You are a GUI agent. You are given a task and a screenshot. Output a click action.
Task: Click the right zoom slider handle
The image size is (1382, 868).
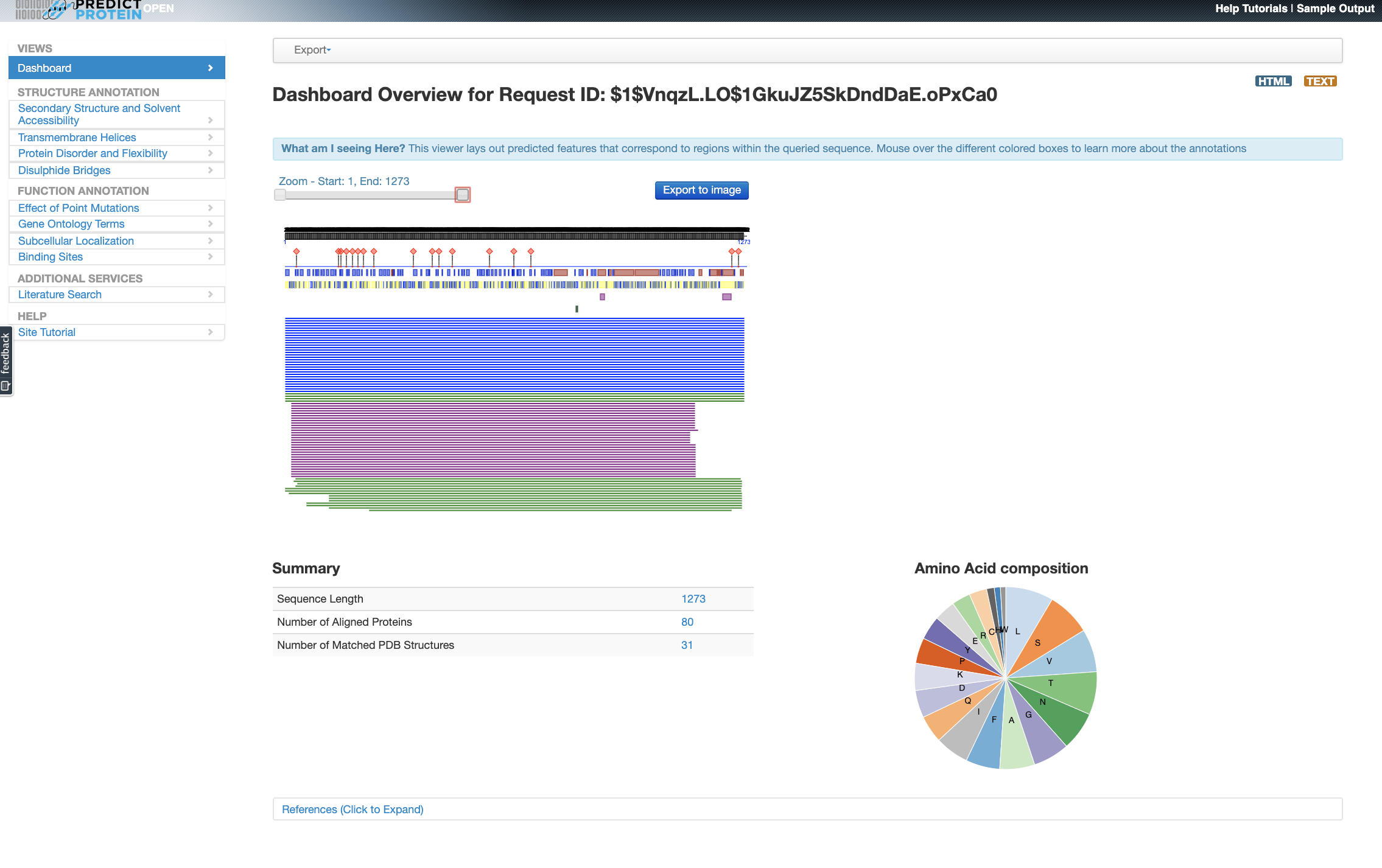coord(463,195)
